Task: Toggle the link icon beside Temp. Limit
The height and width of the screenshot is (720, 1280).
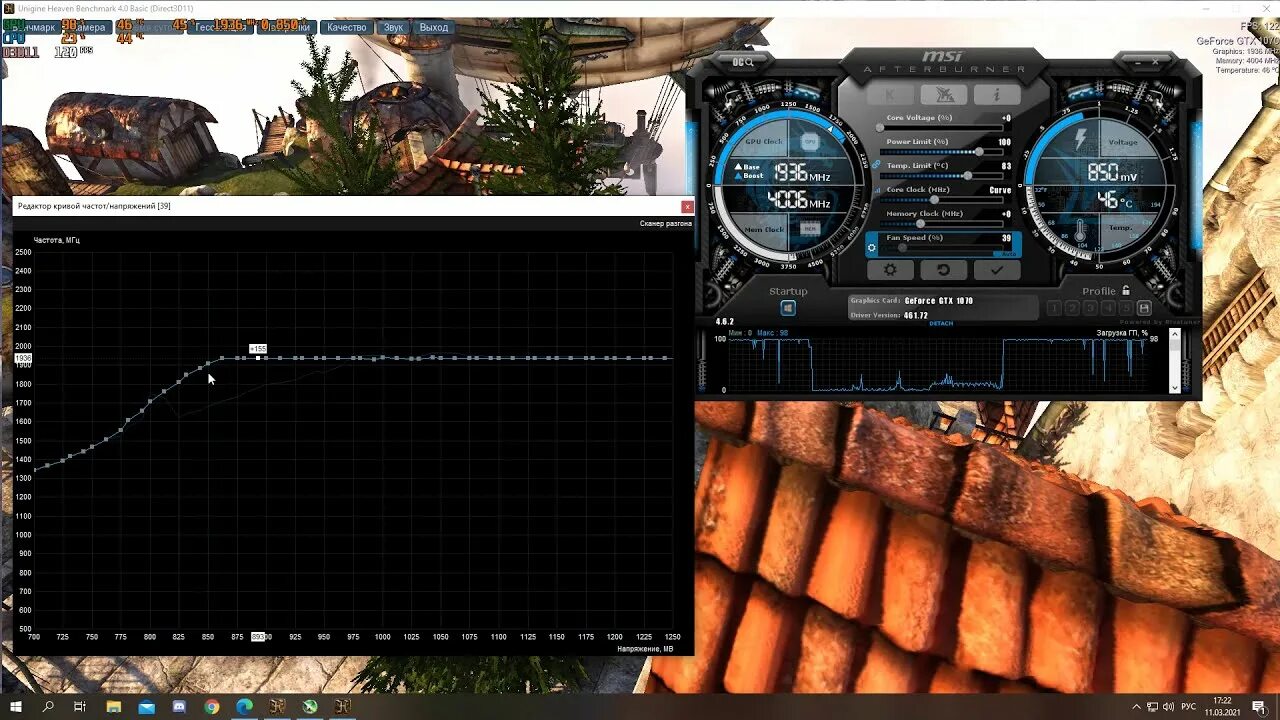Action: (x=876, y=165)
